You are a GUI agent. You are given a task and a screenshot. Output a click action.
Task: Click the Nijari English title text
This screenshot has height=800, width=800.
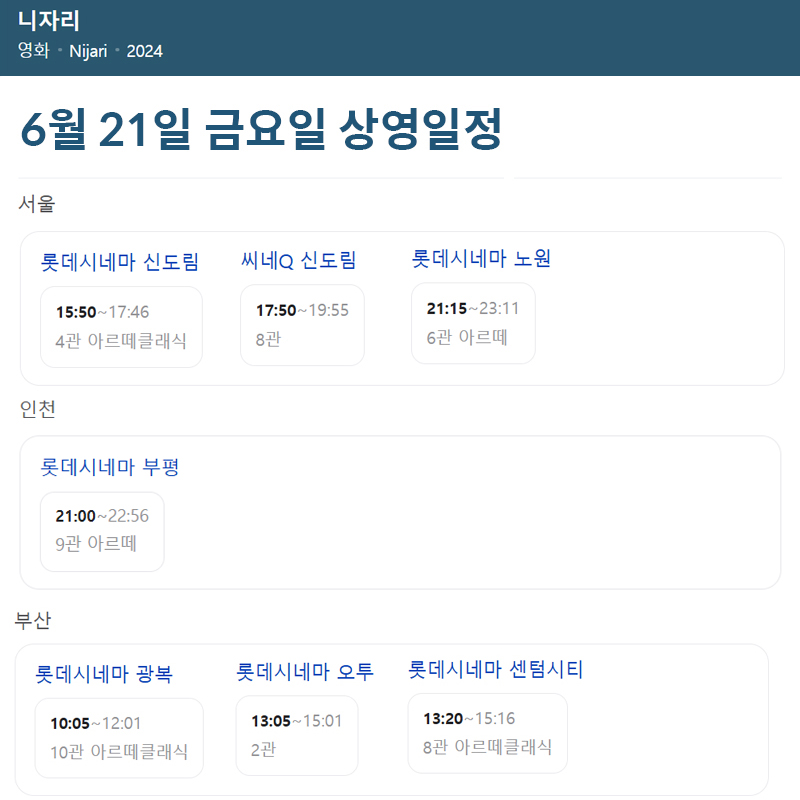(x=88, y=51)
